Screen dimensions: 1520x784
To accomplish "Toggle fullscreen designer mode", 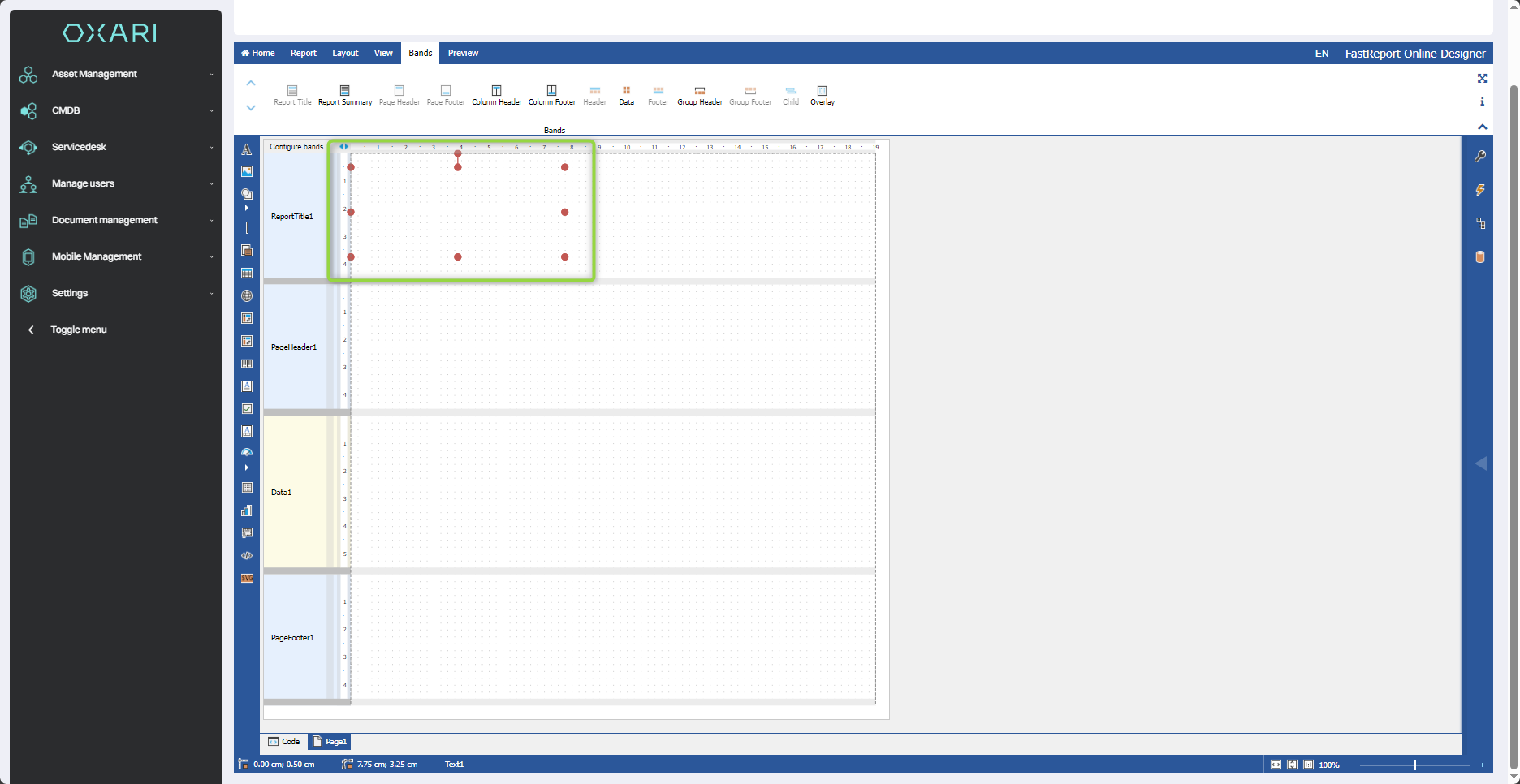I will 1482,79.
